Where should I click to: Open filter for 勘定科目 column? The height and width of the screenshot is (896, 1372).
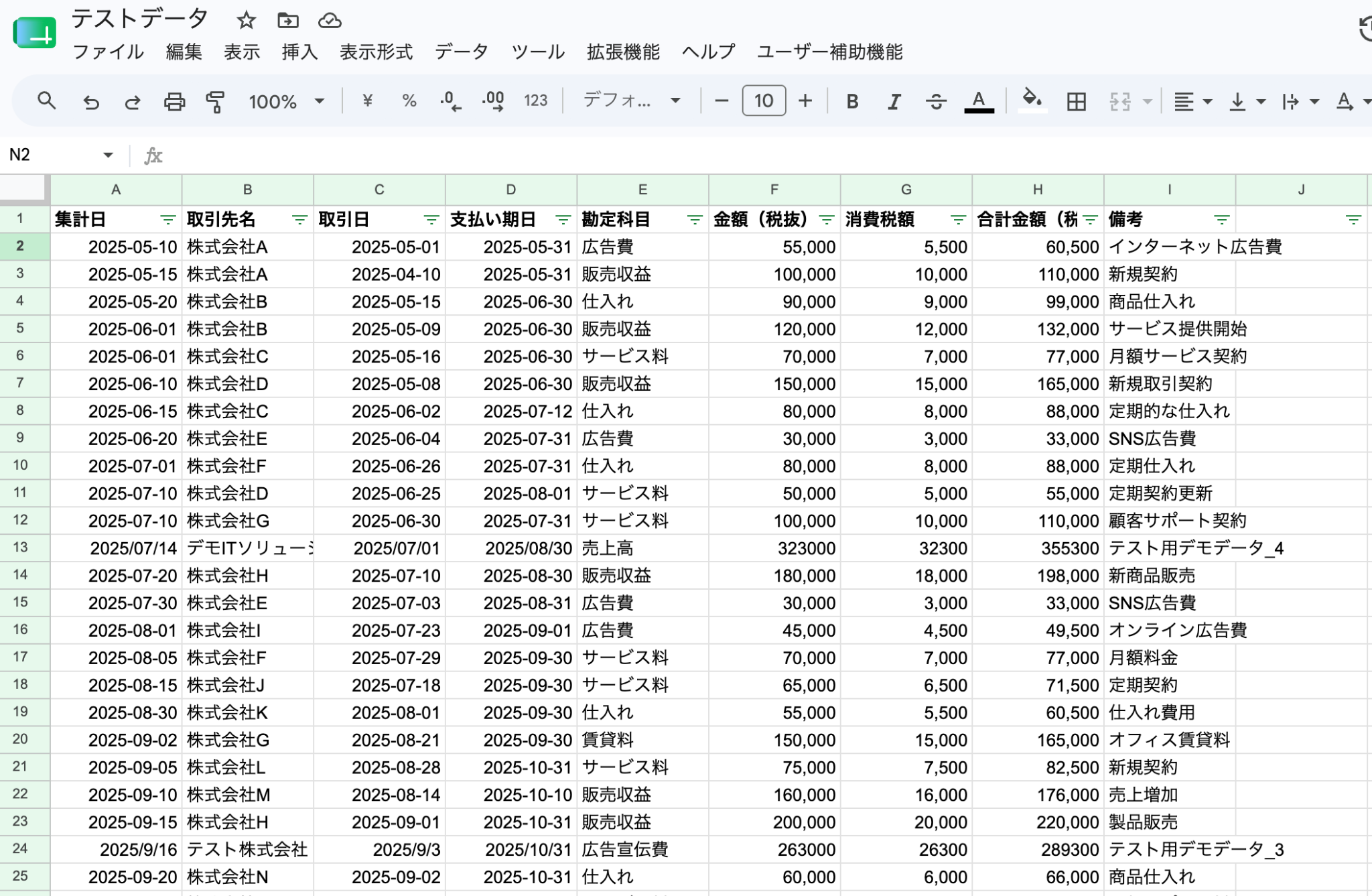click(695, 220)
